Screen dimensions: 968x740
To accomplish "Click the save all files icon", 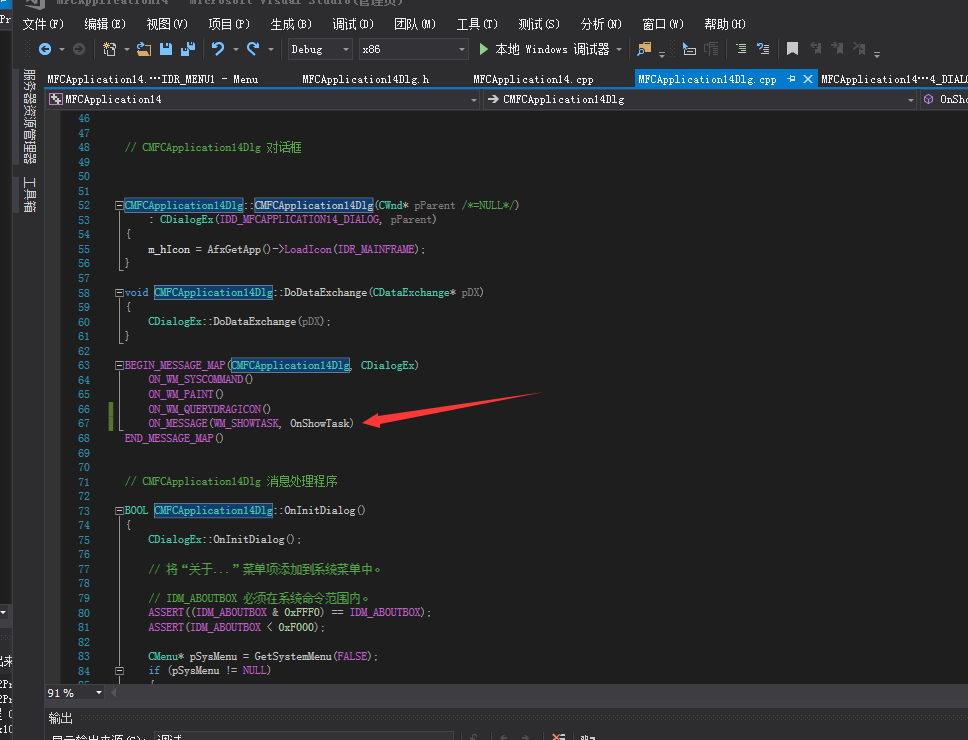I will 187,49.
